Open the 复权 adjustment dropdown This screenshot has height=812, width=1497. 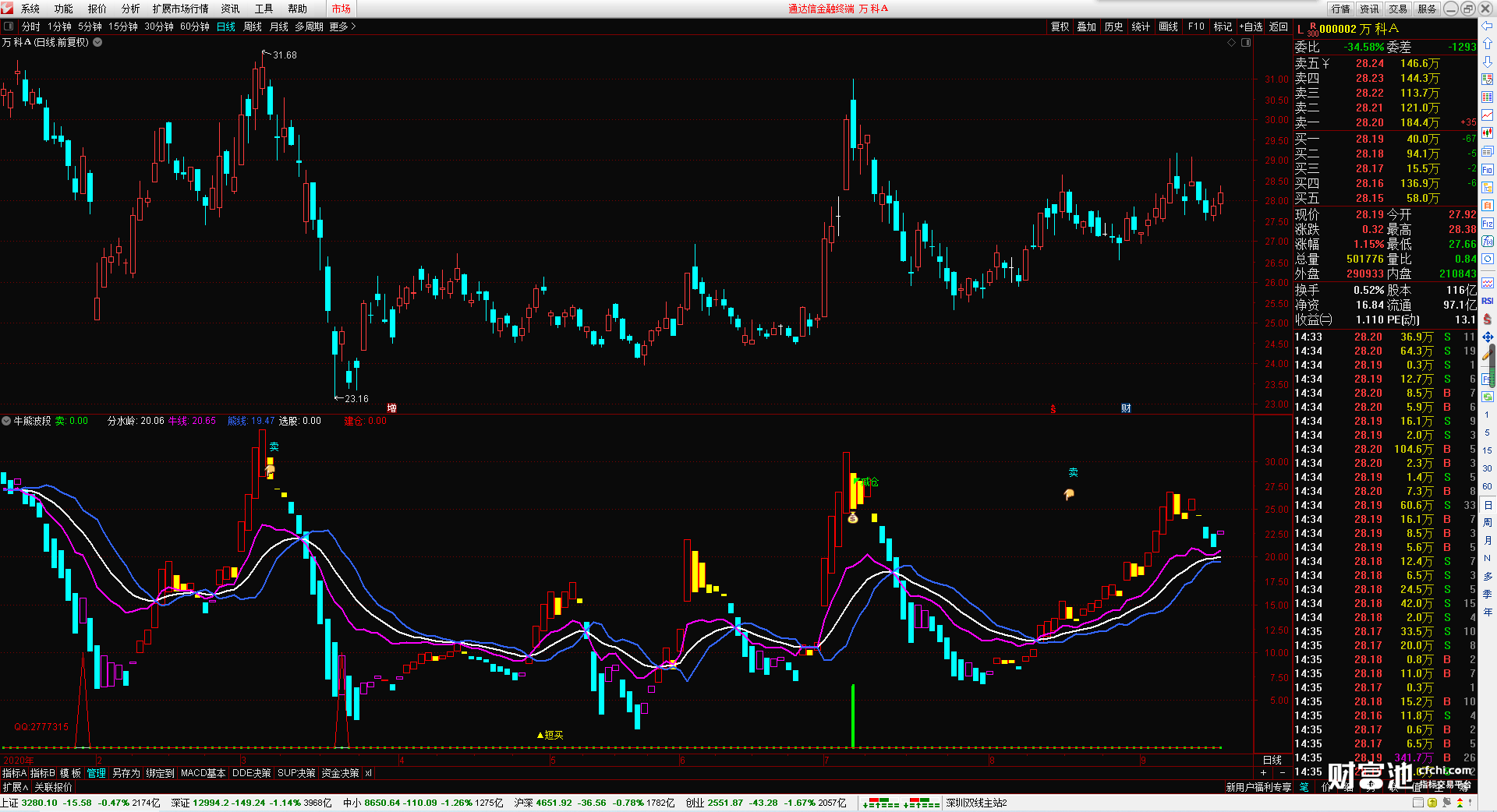[x=1060, y=26]
